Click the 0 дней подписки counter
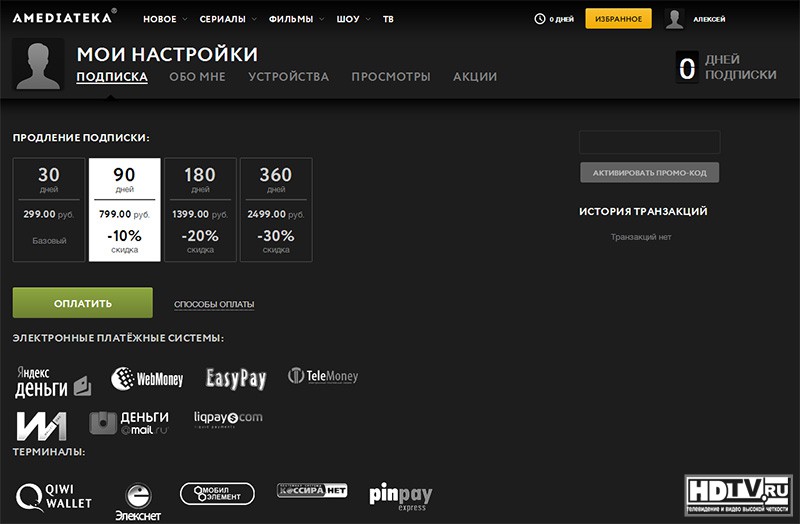800x524 pixels. (x=726, y=67)
